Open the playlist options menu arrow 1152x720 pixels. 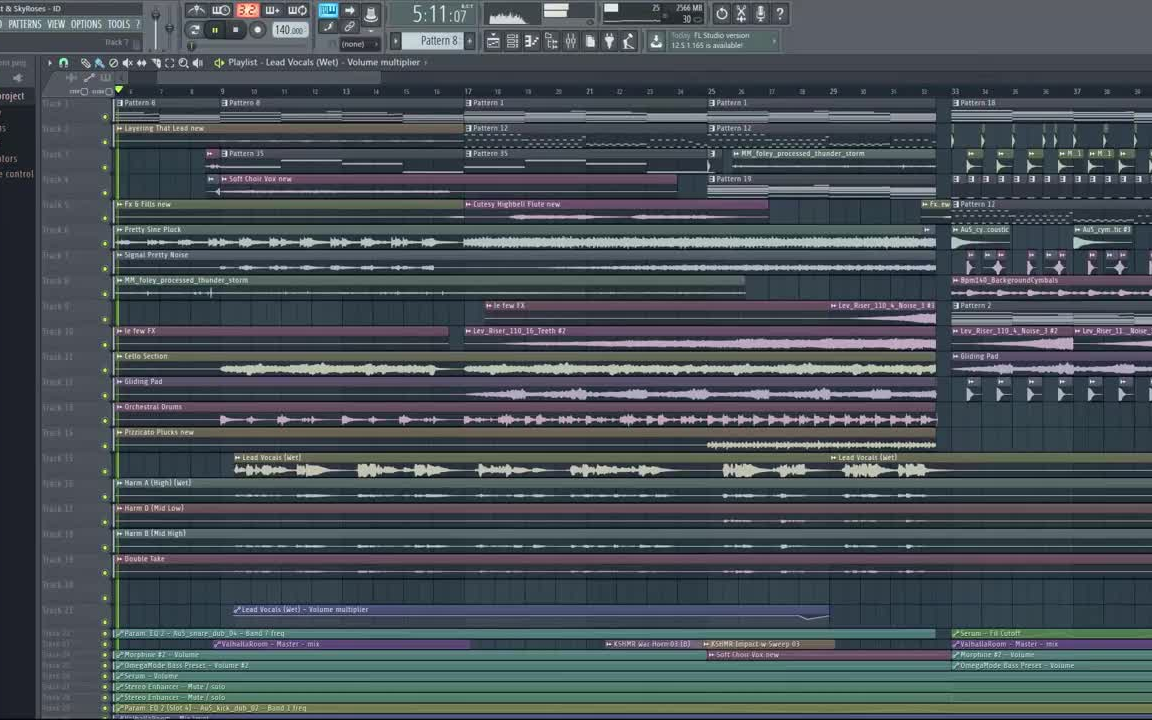tap(49, 63)
